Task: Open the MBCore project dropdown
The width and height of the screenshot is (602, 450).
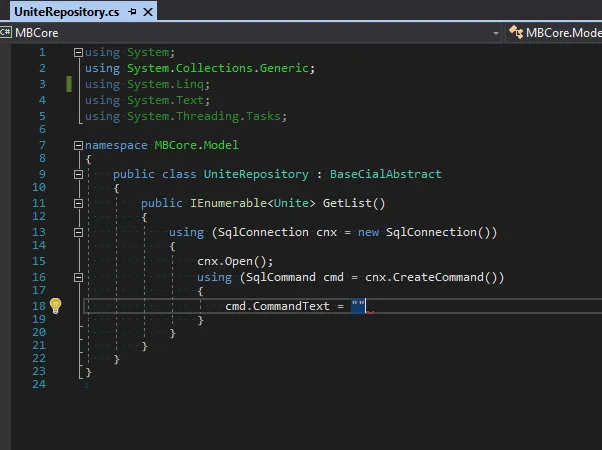Action: coord(496,33)
